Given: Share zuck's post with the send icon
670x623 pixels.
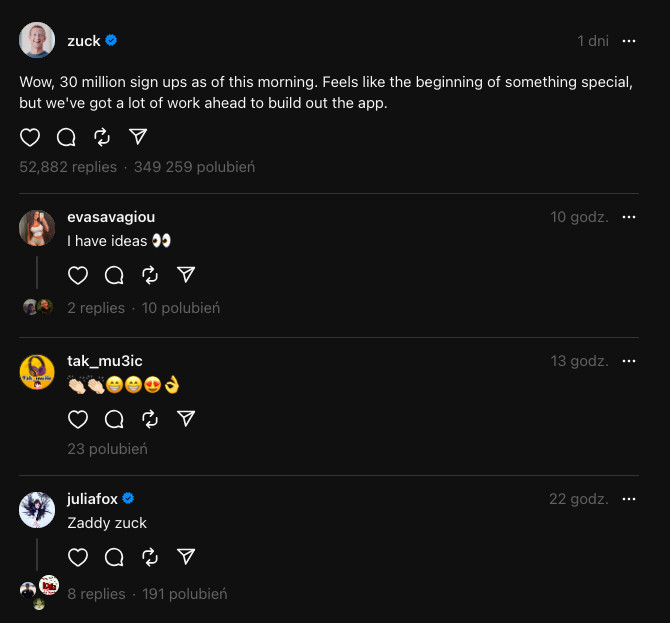Looking at the screenshot, I should [138, 137].
